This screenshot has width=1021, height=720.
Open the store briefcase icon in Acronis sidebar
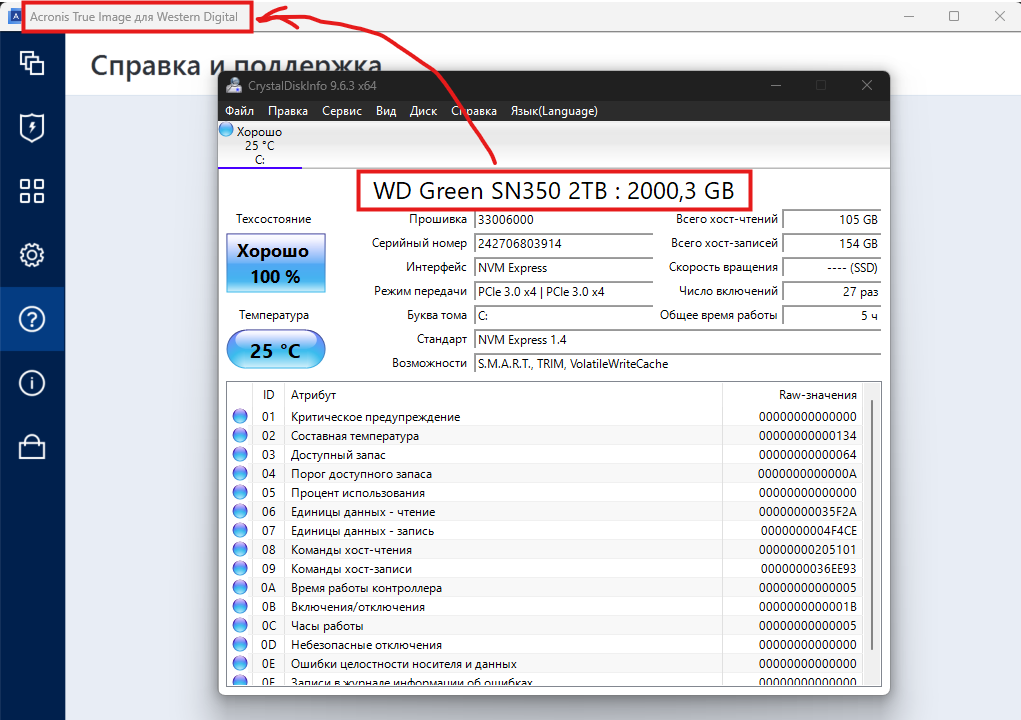click(32, 447)
